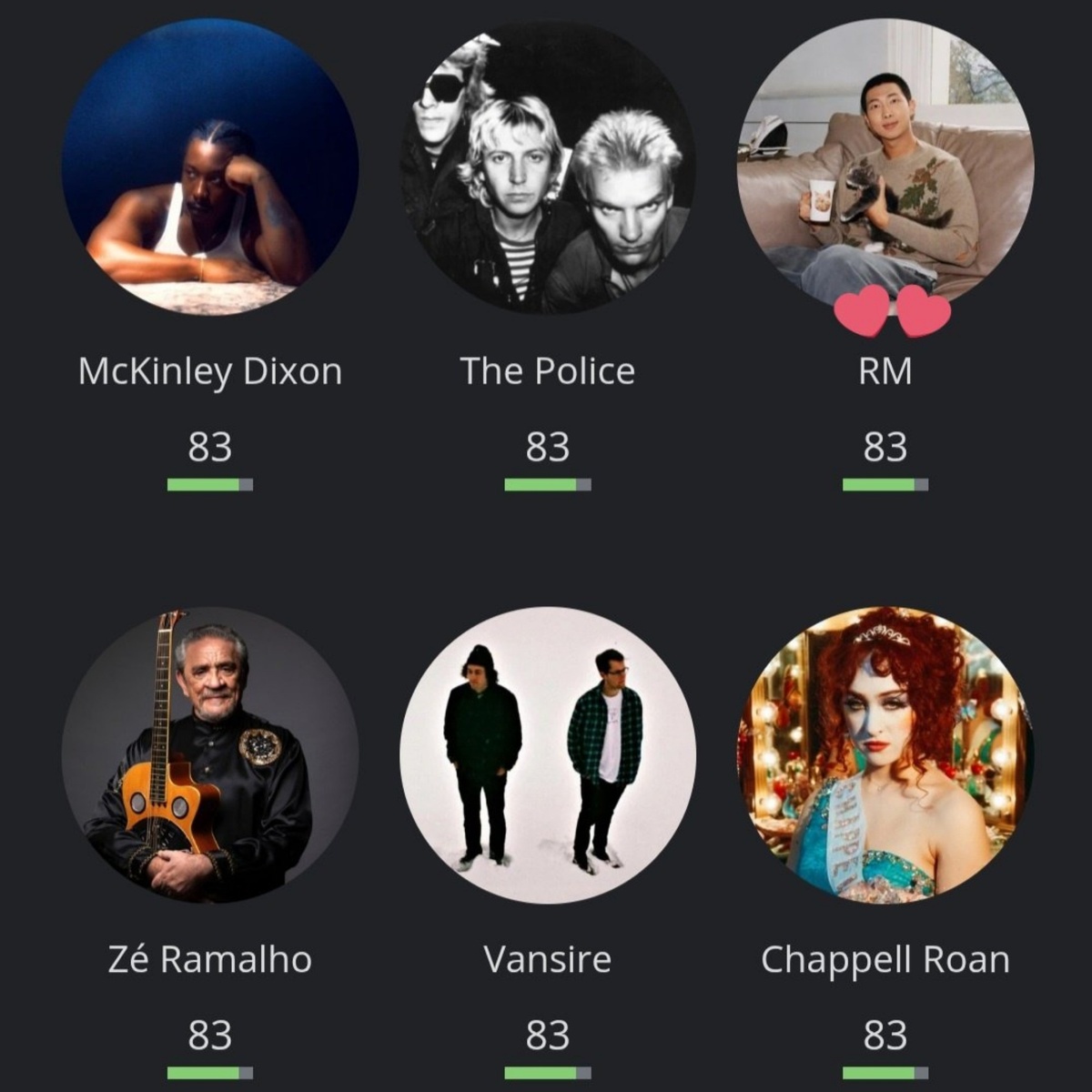This screenshot has width=1092, height=1092.
Task: Open The Police band photo
Action: click(x=548, y=167)
